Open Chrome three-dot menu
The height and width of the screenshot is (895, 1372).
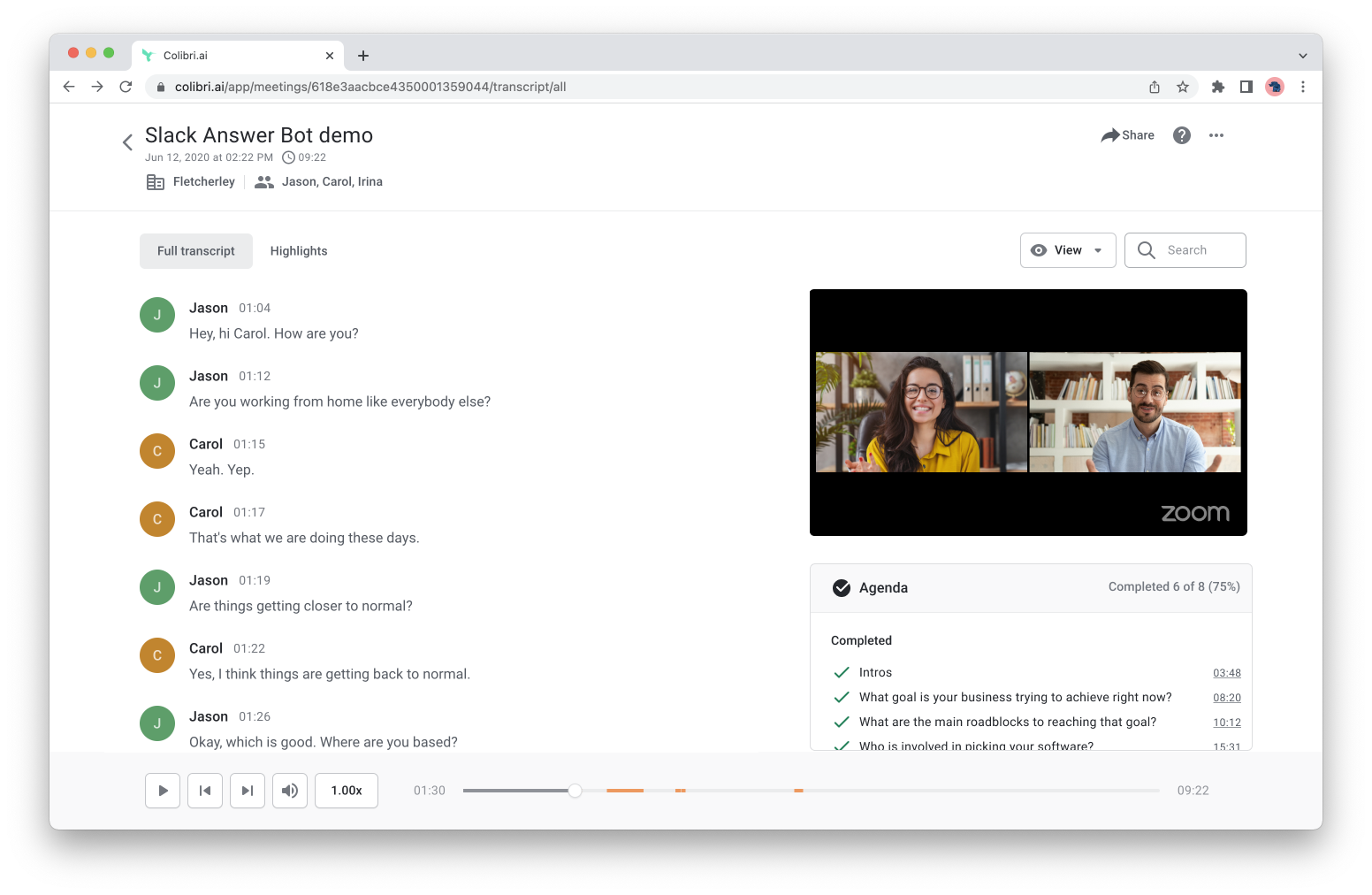1303,87
